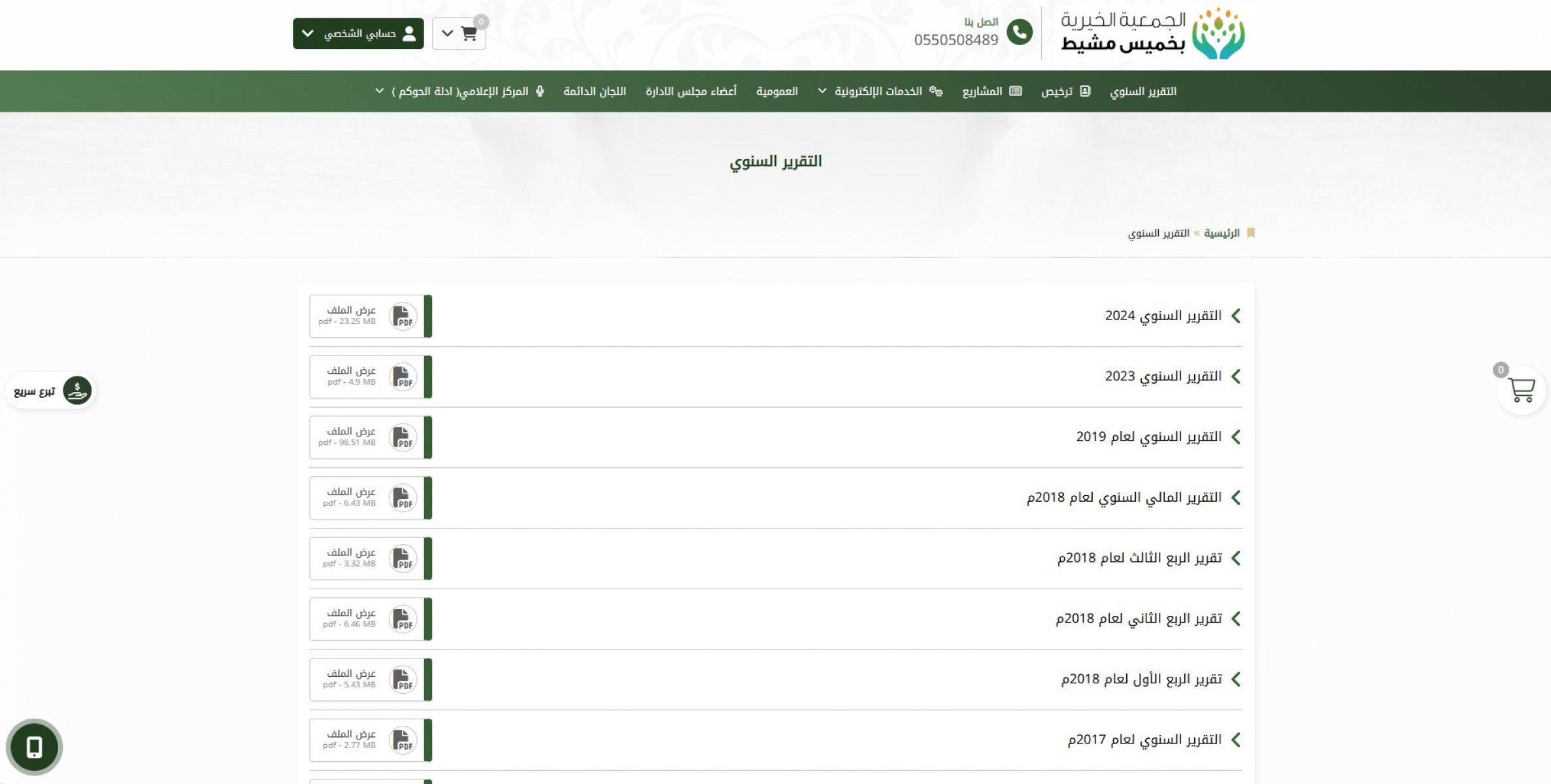Image resolution: width=1551 pixels, height=784 pixels.
Task: Click the quick donate hand icon
Action: (77, 391)
